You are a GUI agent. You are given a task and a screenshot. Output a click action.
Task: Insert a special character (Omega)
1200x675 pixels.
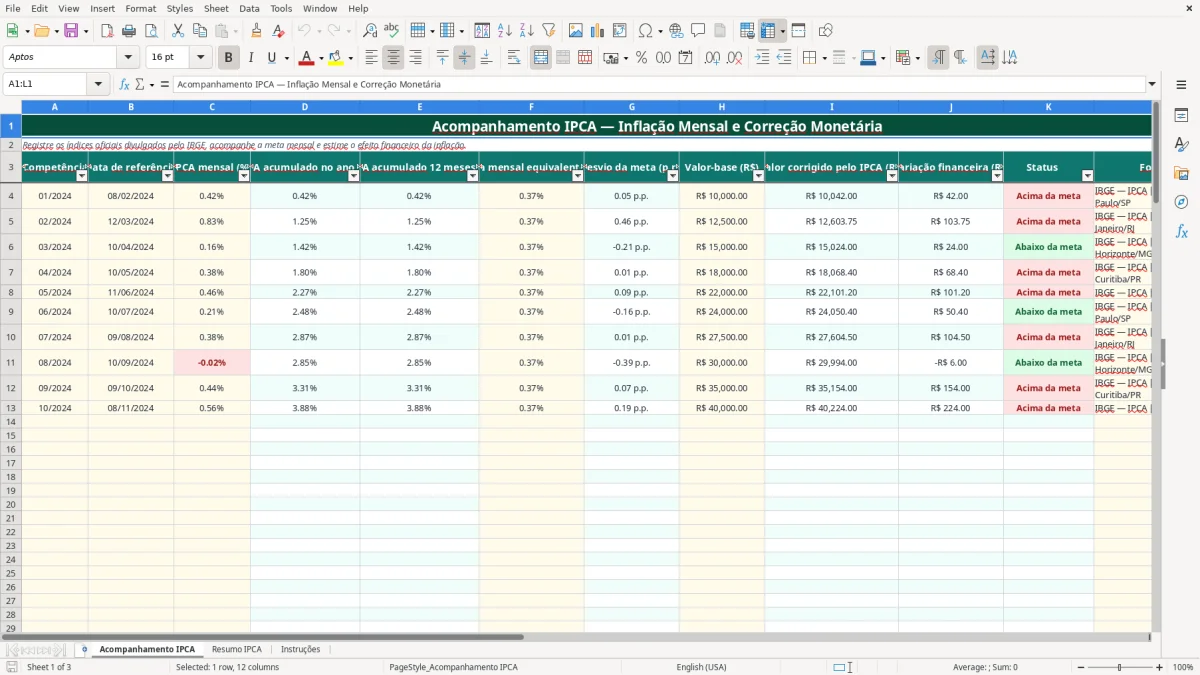pyautogui.click(x=645, y=31)
